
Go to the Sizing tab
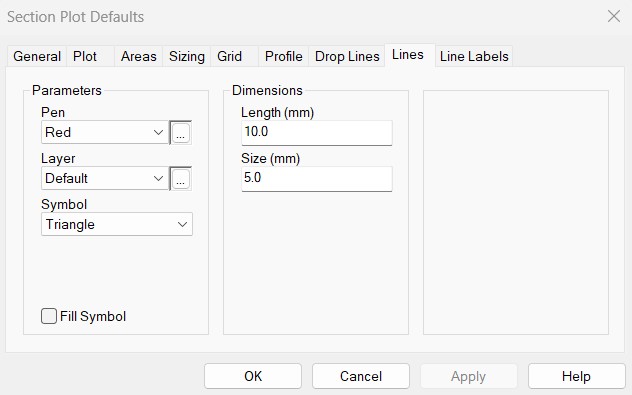point(187,56)
